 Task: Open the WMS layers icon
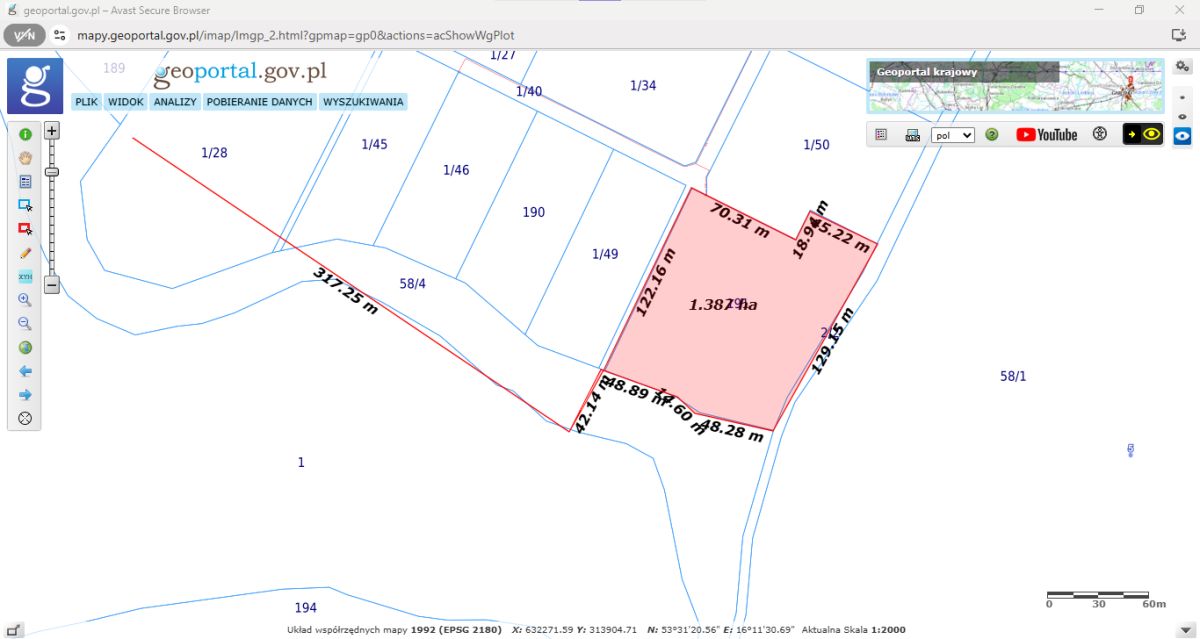click(912, 135)
